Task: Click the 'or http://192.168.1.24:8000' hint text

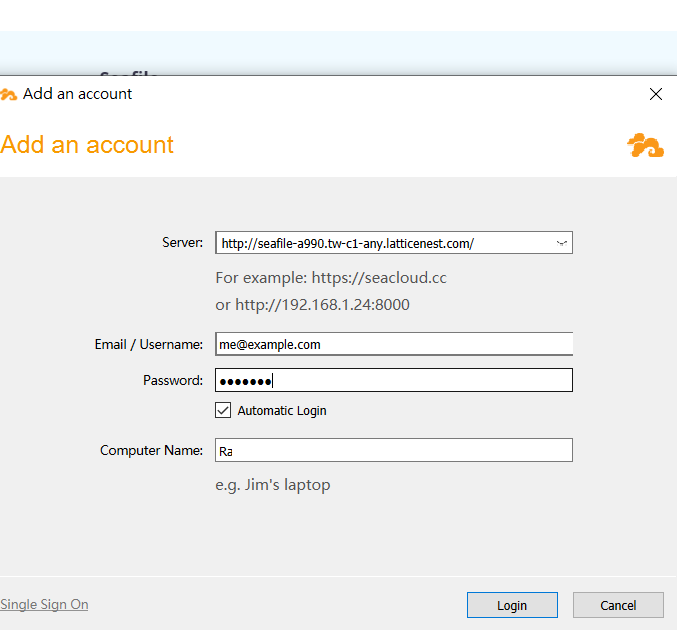Action: point(313,305)
